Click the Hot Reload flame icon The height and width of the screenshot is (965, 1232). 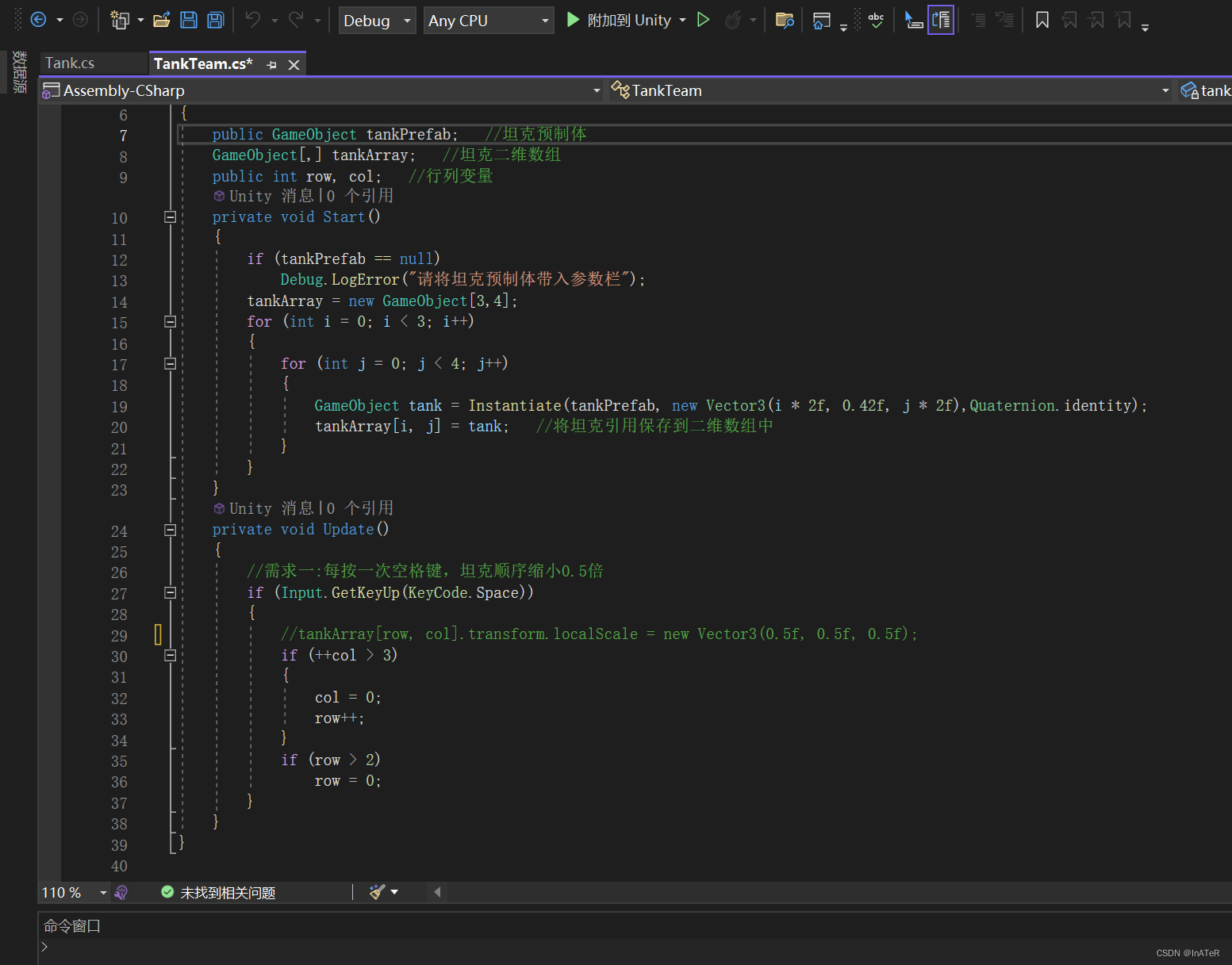[x=735, y=20]
